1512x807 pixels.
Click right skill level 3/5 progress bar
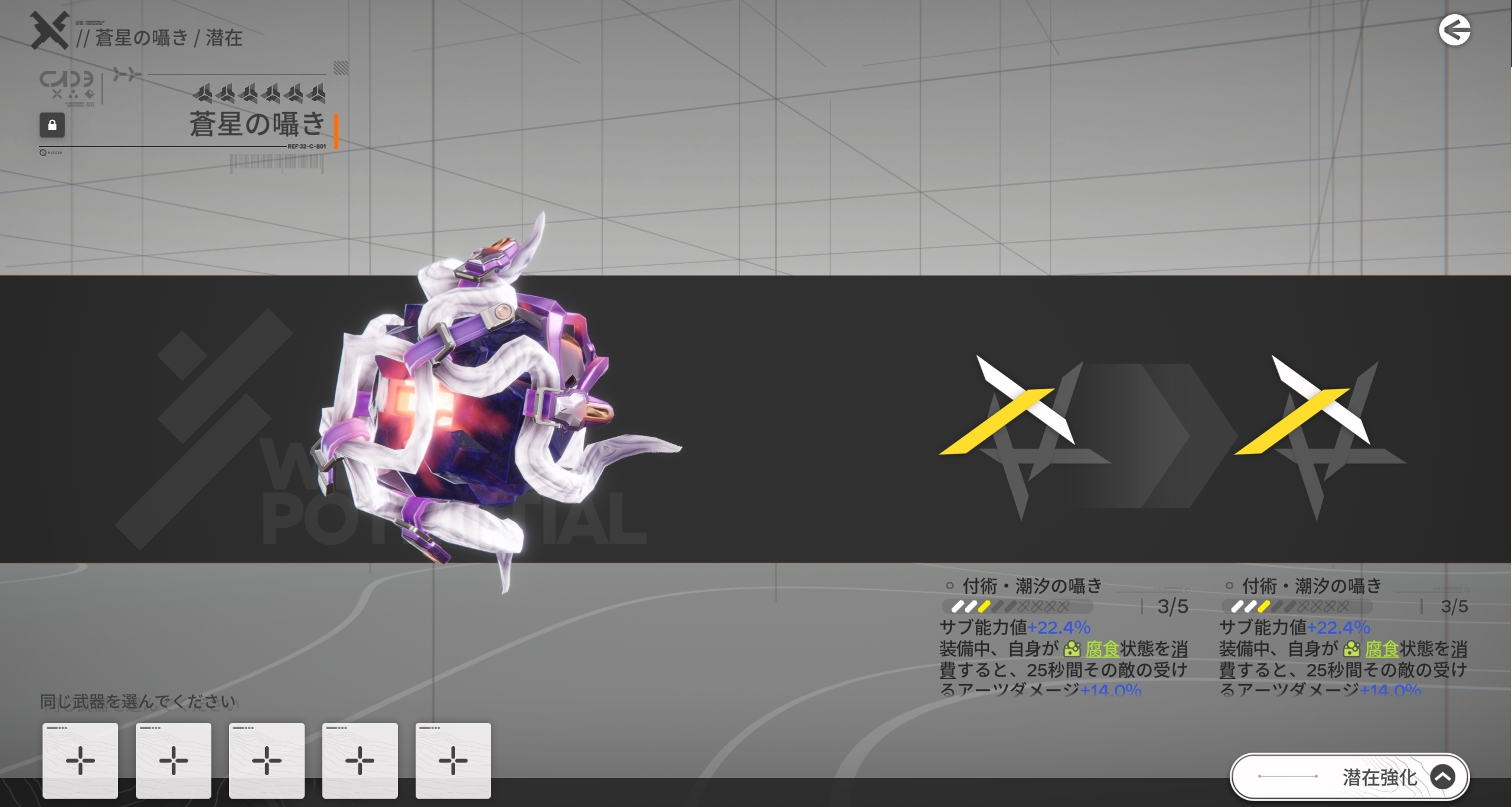click(x=1296, y=606)
